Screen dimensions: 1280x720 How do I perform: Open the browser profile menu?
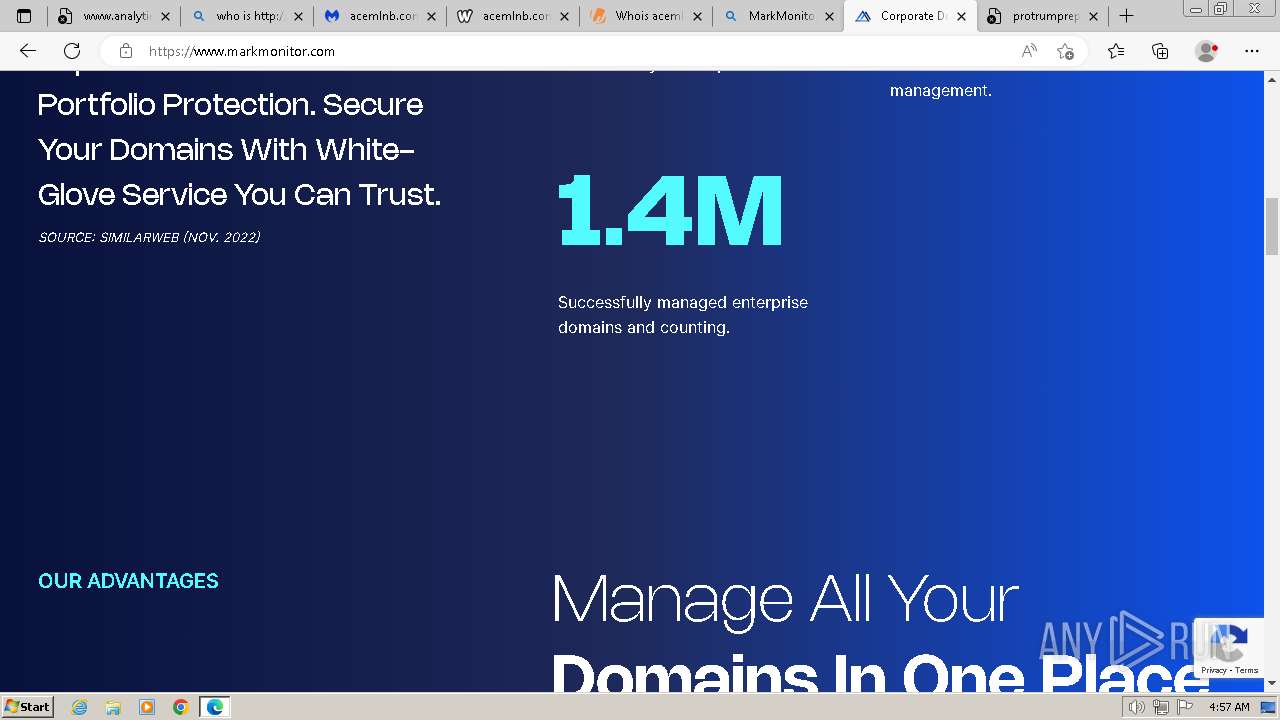1206,51
